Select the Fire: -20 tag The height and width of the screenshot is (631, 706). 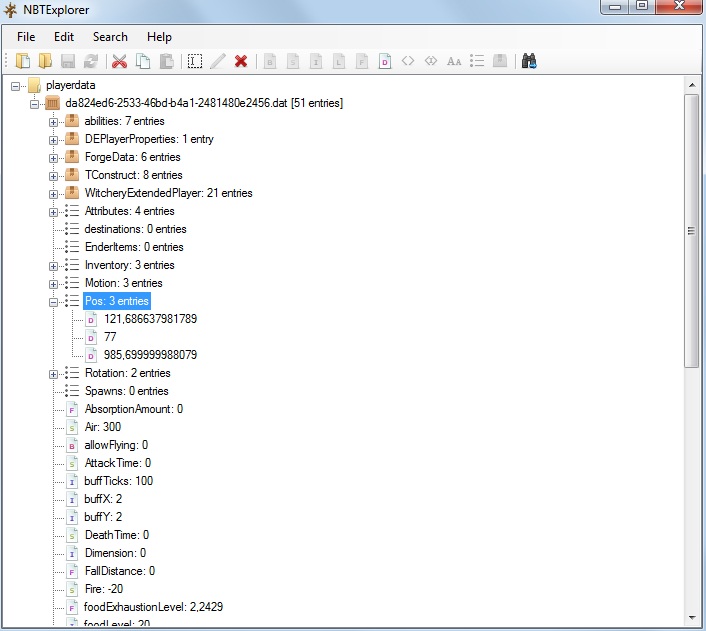pos(104,589)
